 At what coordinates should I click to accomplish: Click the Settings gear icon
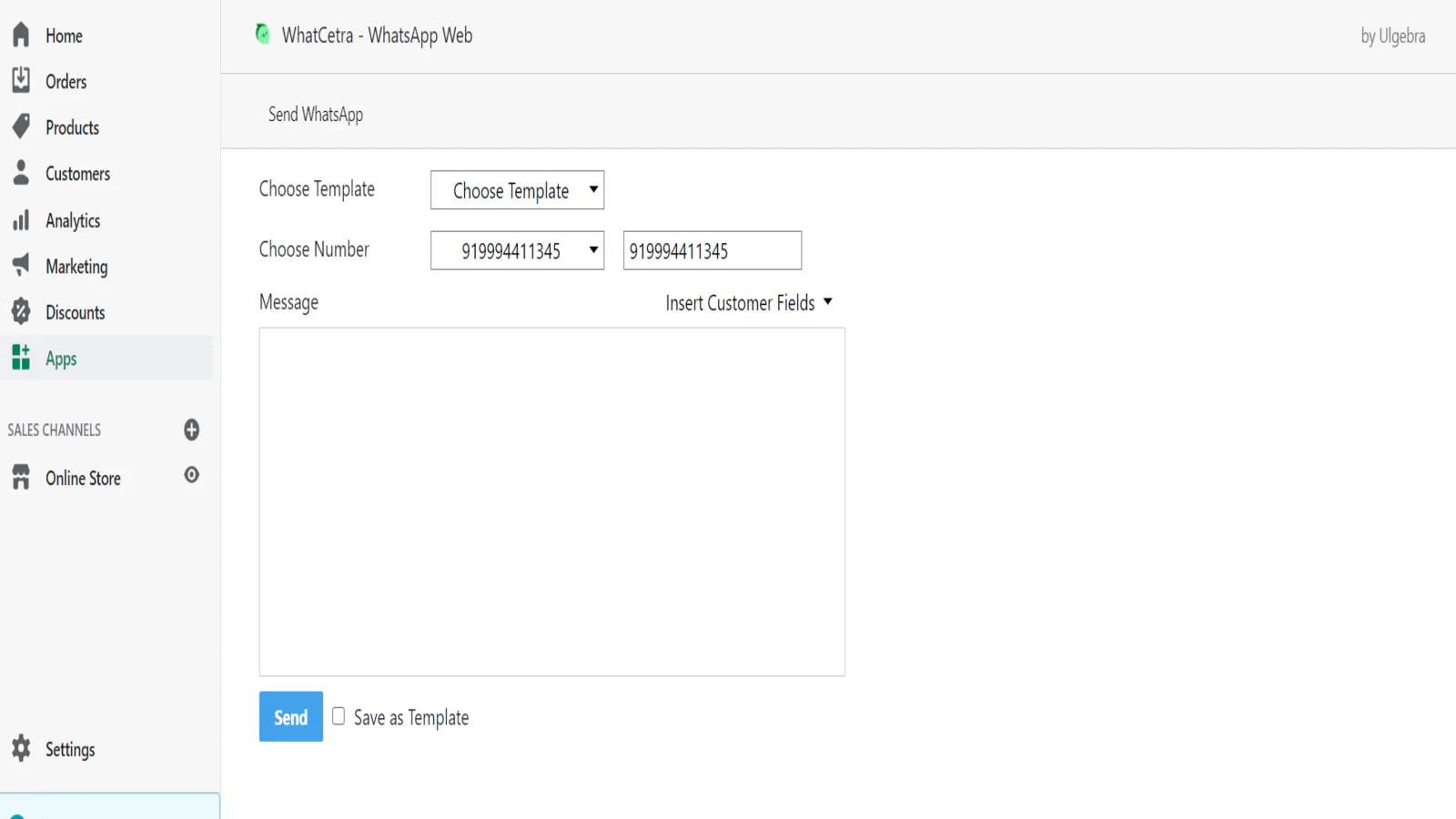click(21, 749)
